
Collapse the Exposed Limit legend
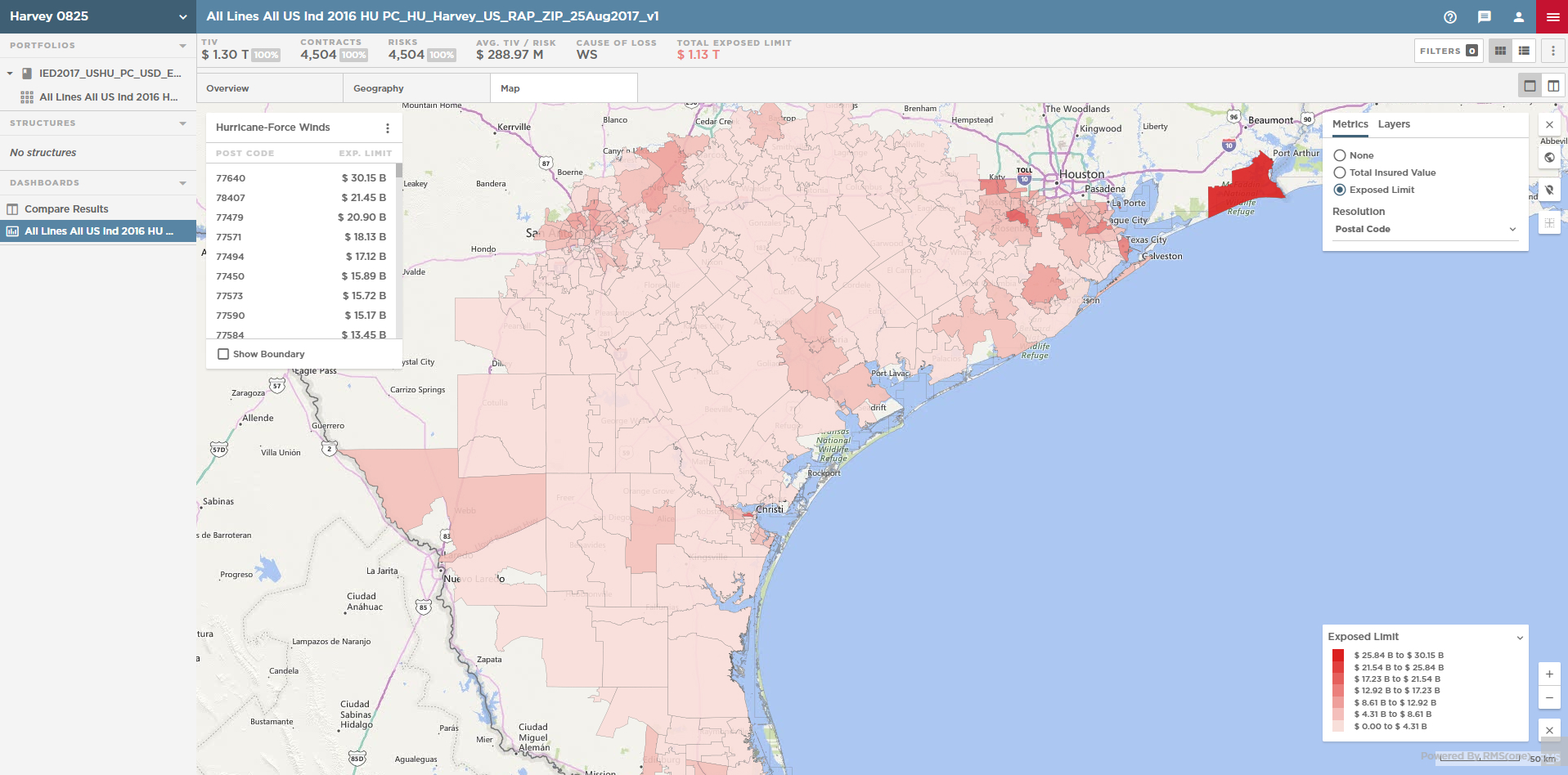(1520, 638)
